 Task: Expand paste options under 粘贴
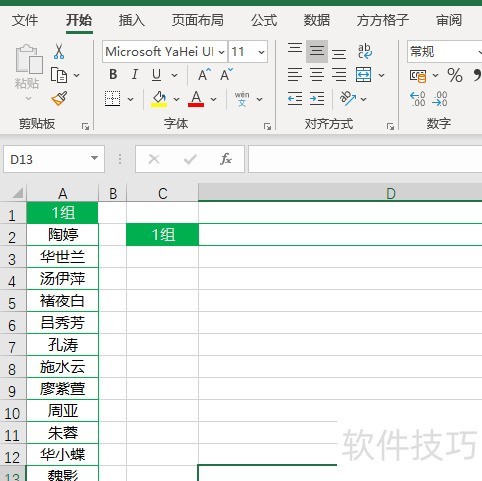[x=28, y=98]
